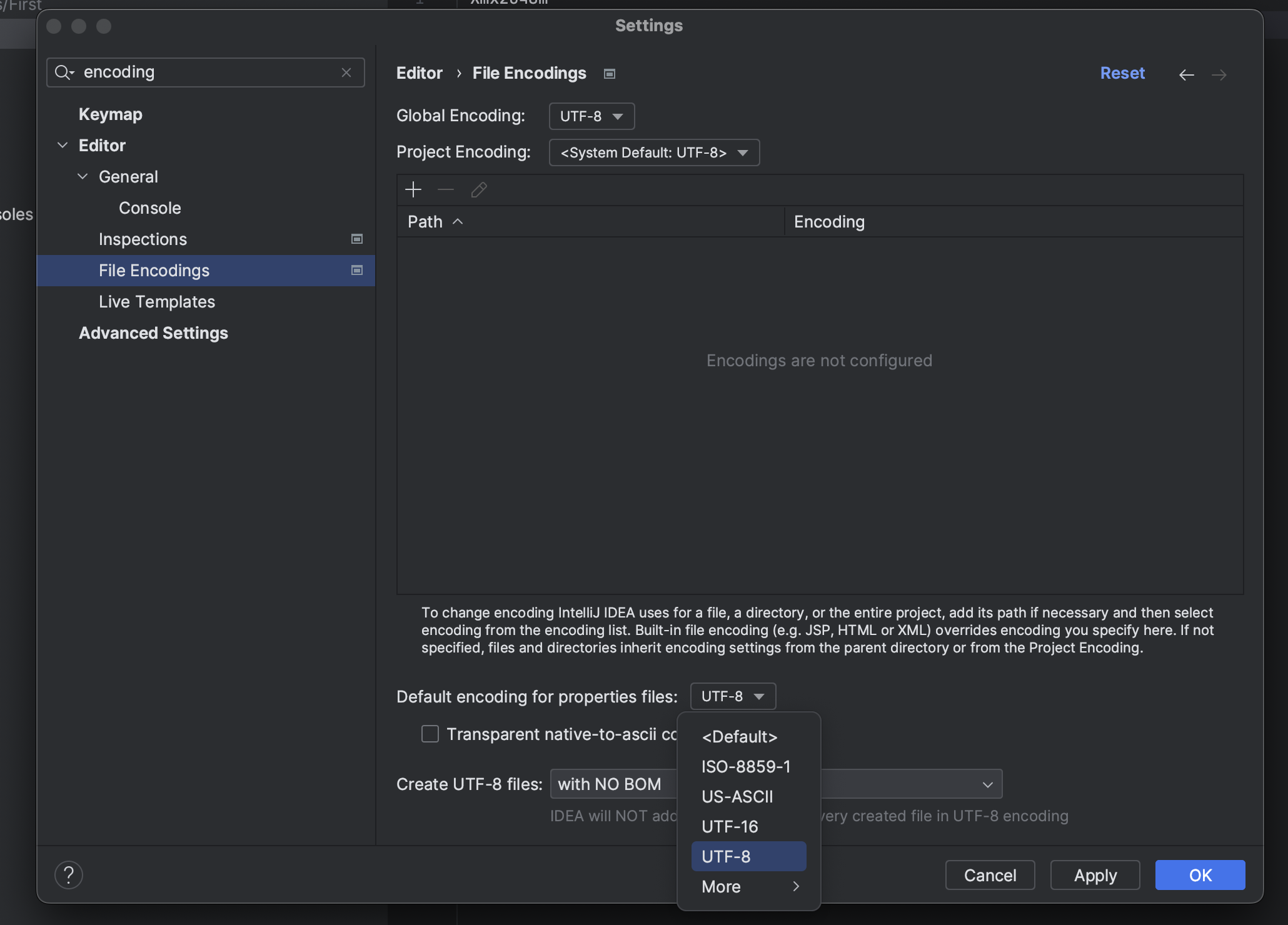
Task: Open the Project Encoding dropdown
Action: [x=654, y=152]
